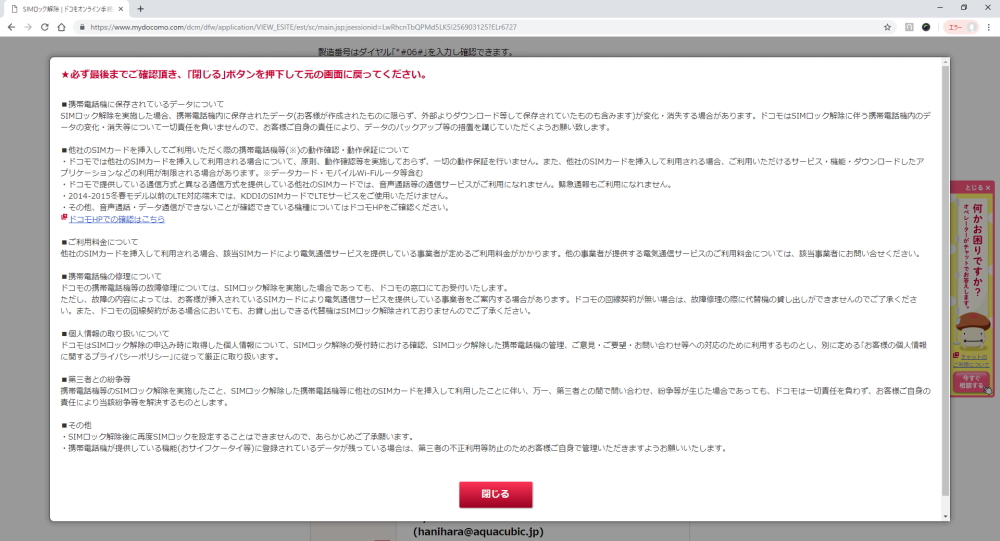1000x541 pixels.
Task: Click the エラー profile error chip
Action: [x=961, y=27]
